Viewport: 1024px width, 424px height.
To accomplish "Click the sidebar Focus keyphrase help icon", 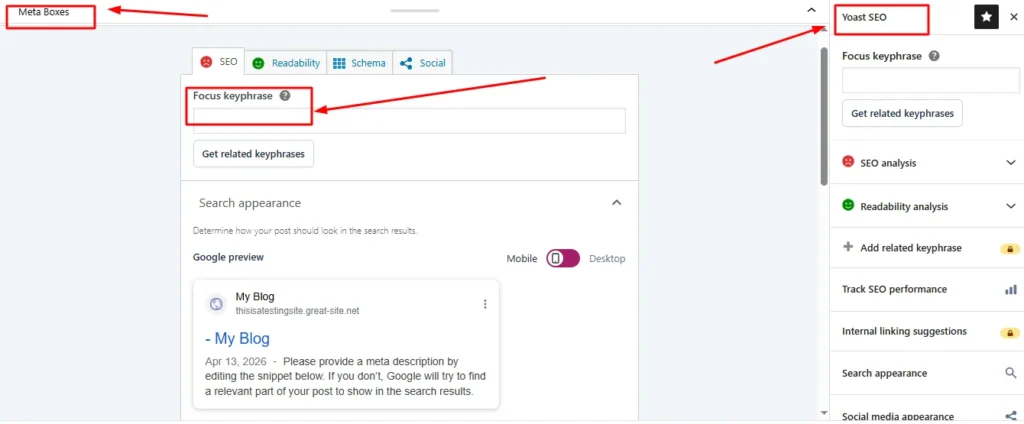I will 934,56.
